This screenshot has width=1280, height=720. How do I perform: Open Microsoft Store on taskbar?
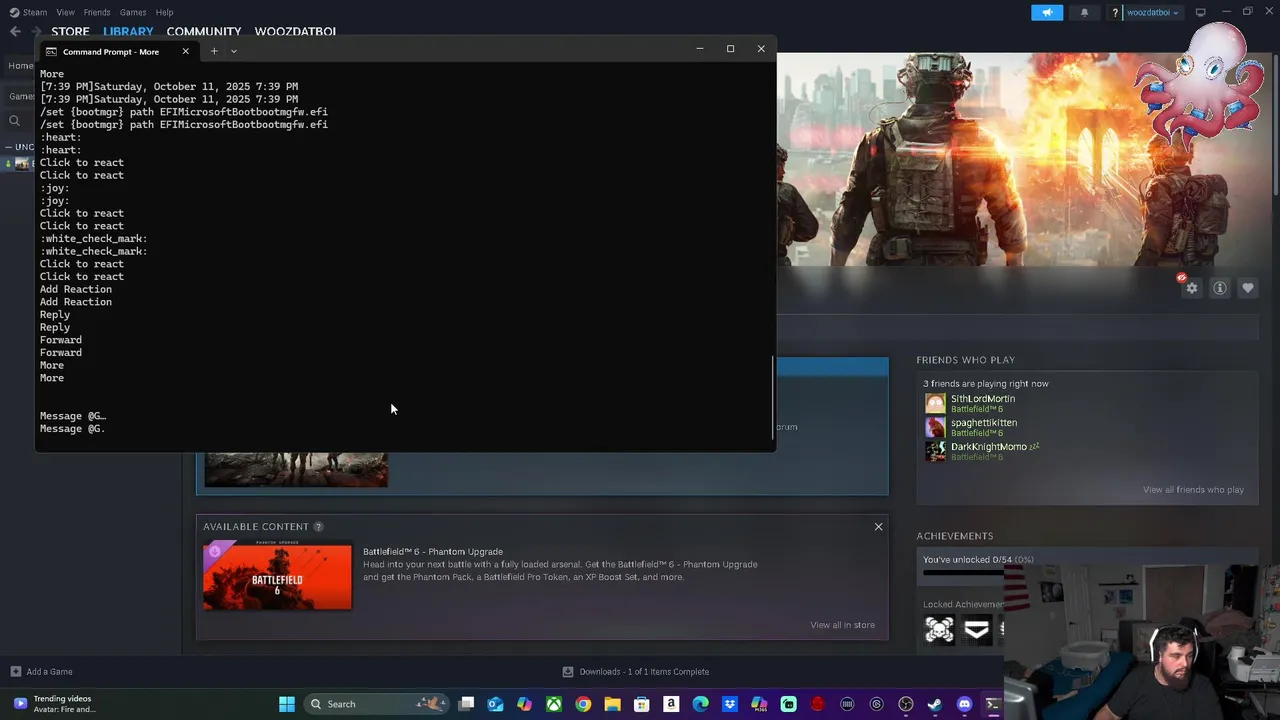tap(642, 704)
